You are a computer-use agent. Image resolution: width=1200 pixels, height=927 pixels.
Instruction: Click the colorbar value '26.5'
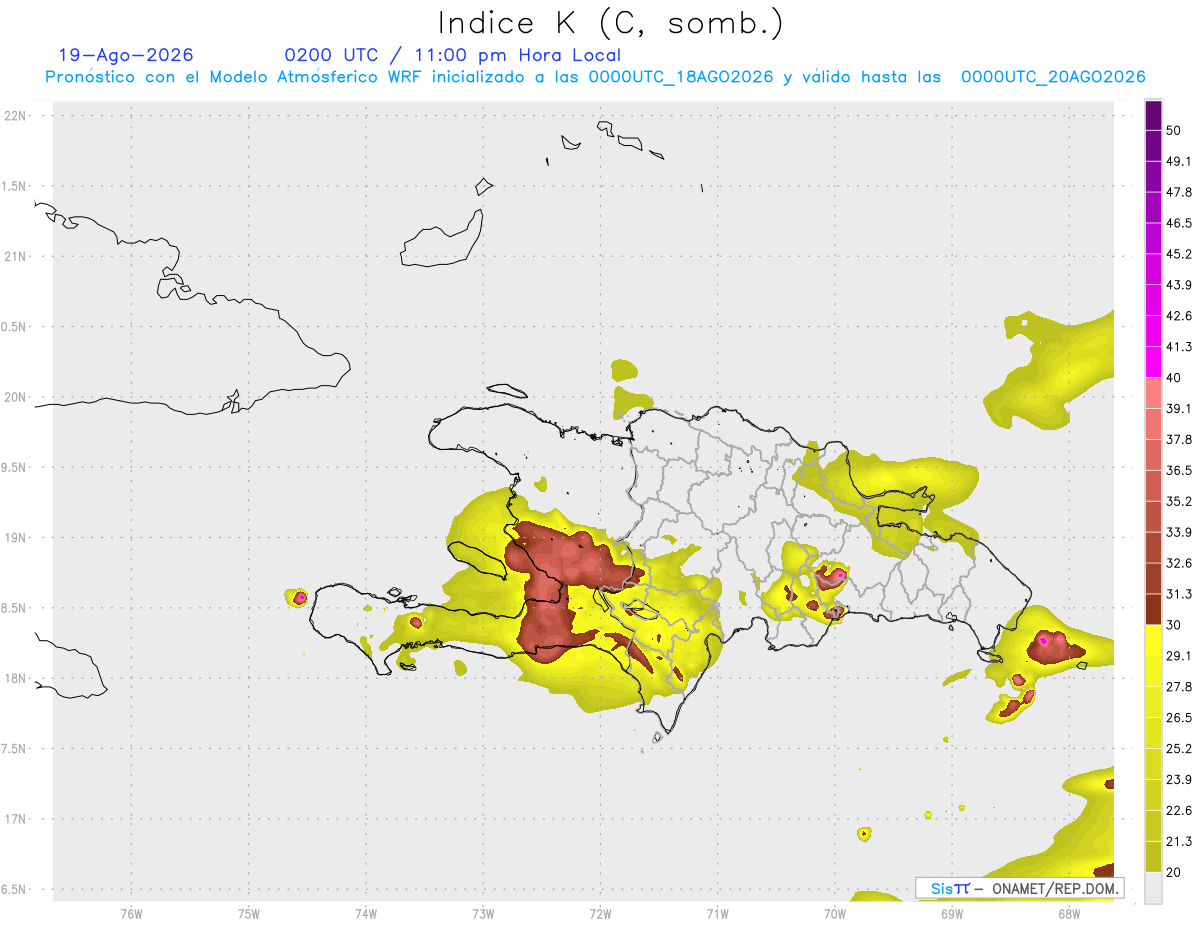click(x=1179, y=718)
